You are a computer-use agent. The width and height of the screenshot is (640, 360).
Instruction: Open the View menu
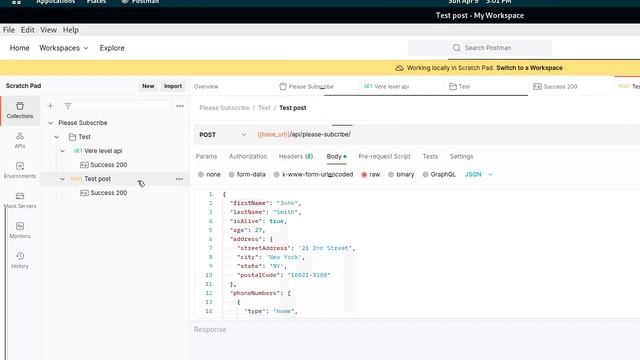coord(49,30)
